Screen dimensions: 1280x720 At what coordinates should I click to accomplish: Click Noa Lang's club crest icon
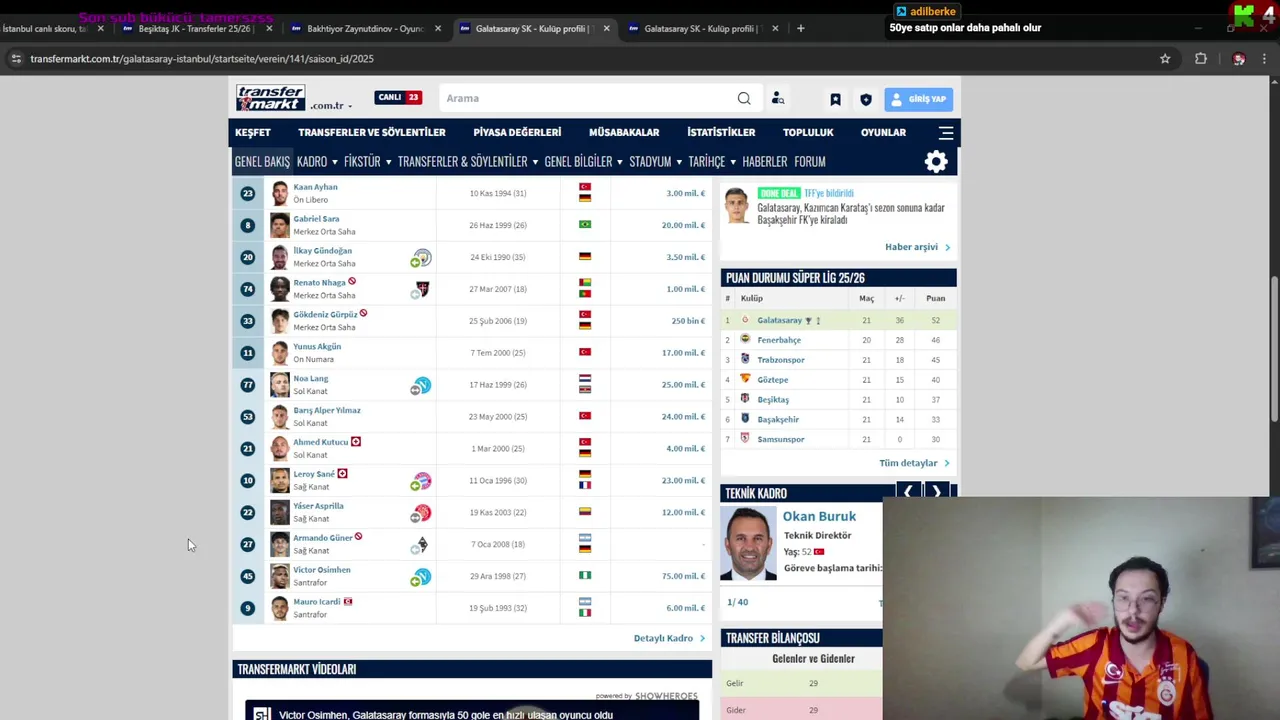click(x=422, y=385)
